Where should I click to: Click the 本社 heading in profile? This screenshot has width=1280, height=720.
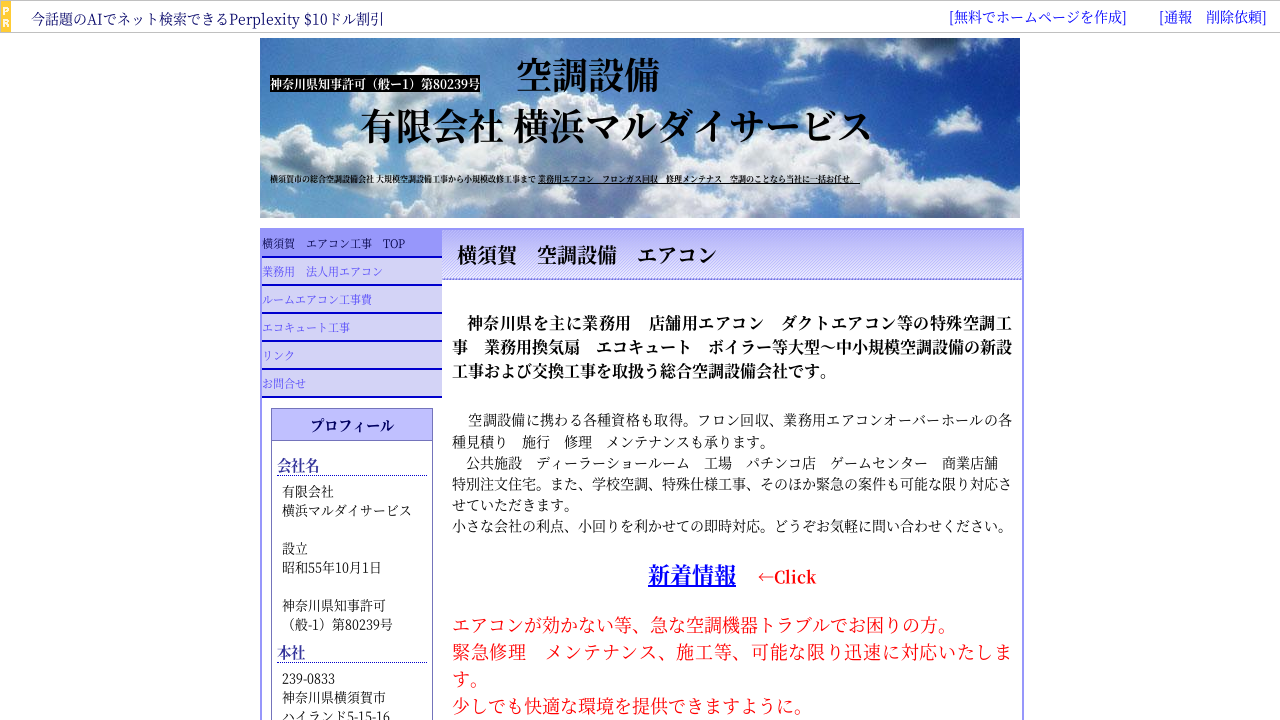(291, 652)
